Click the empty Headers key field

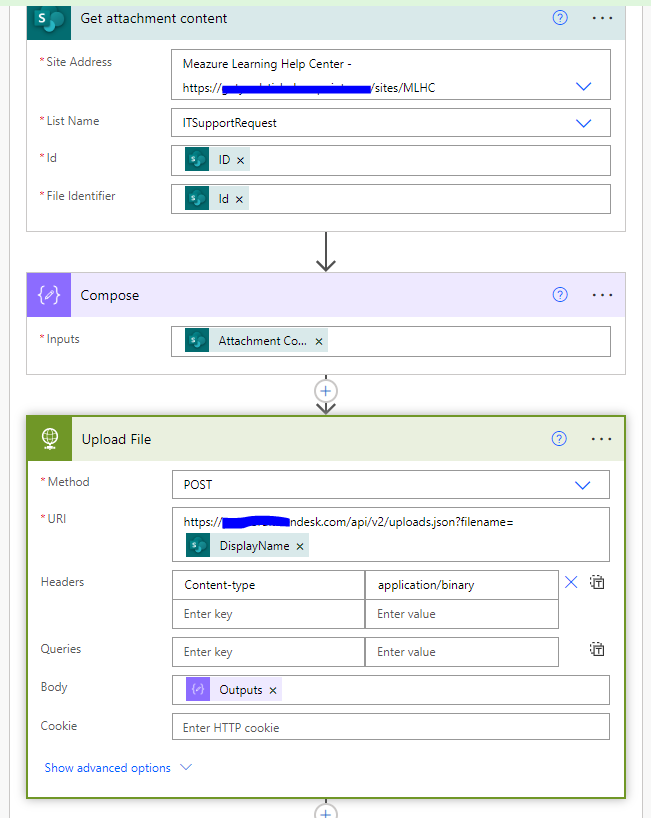point(268,614)
